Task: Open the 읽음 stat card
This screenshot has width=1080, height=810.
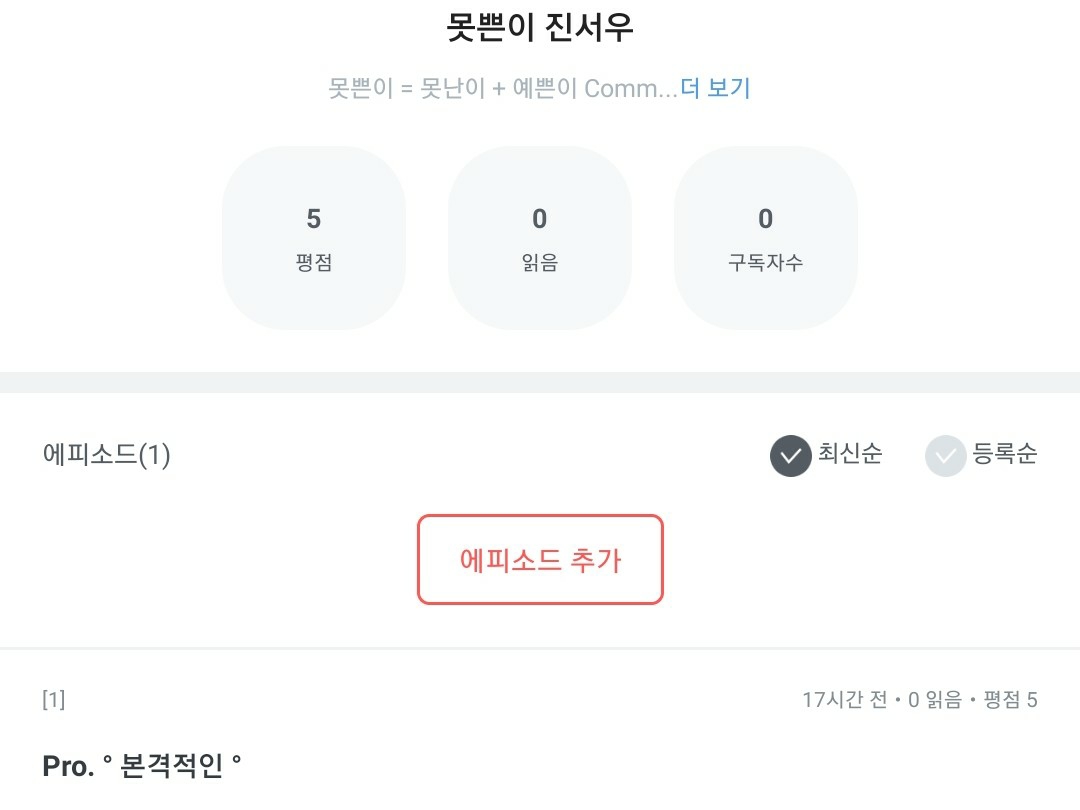Action: pos(540,238)
